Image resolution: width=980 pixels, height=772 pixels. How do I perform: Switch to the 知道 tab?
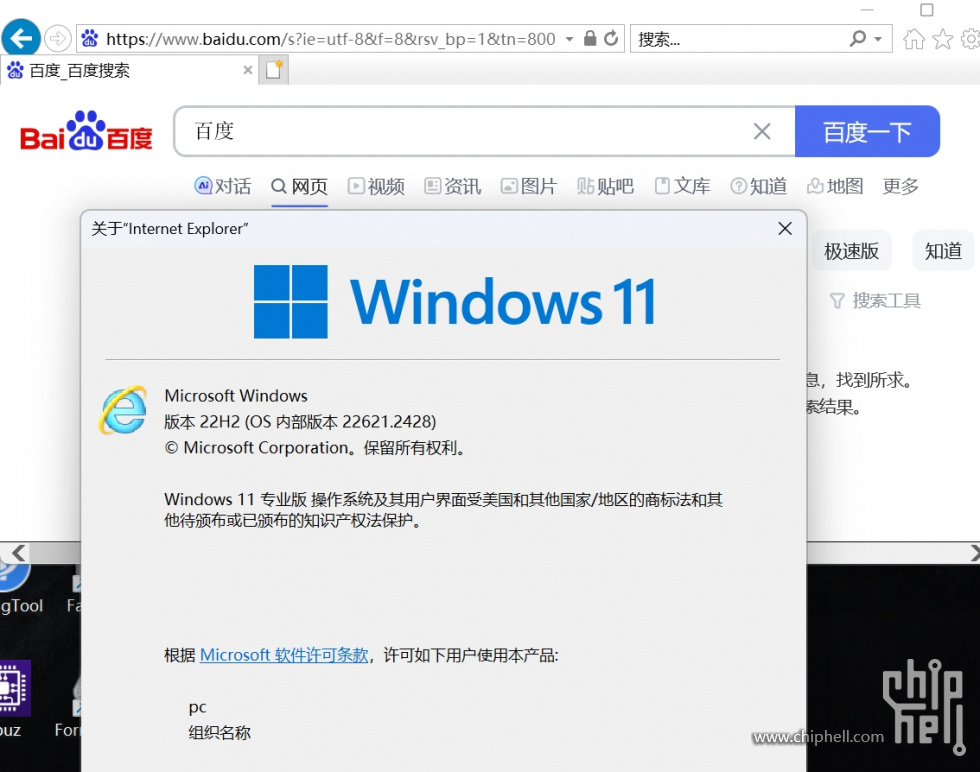click(759, 186)
